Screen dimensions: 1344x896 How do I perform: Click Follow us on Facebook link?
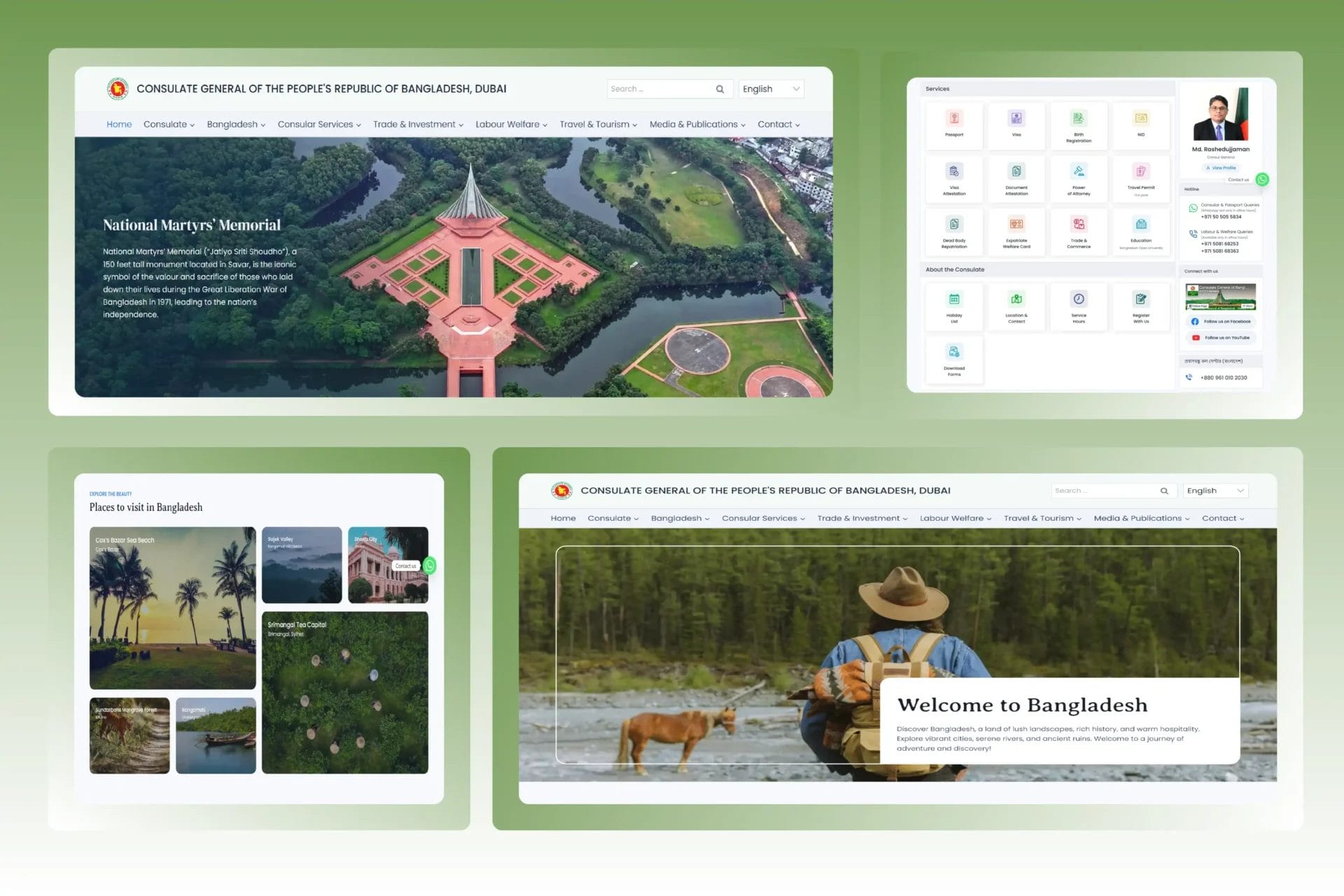coord(1221,321)
